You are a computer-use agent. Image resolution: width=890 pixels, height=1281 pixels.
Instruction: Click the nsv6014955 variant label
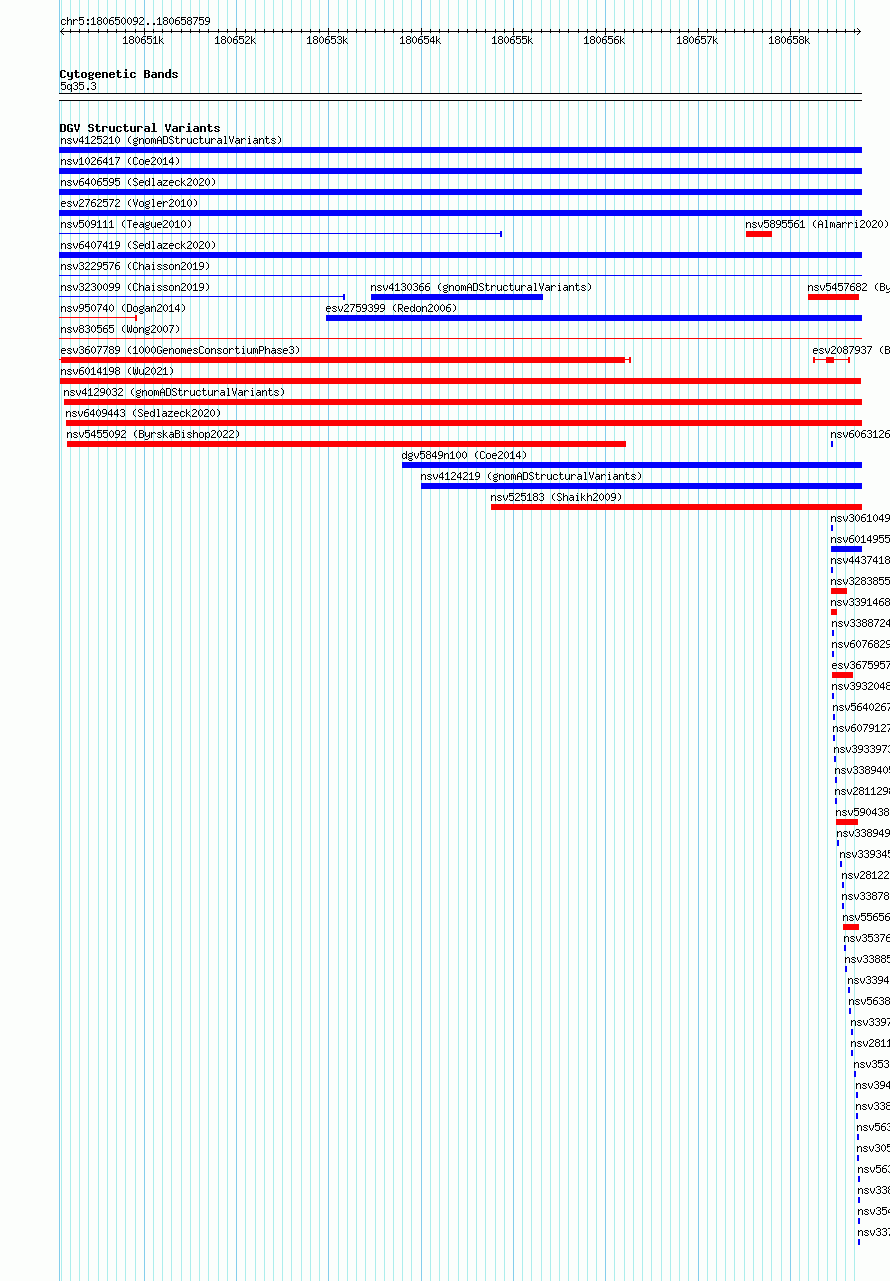(860, 539)
